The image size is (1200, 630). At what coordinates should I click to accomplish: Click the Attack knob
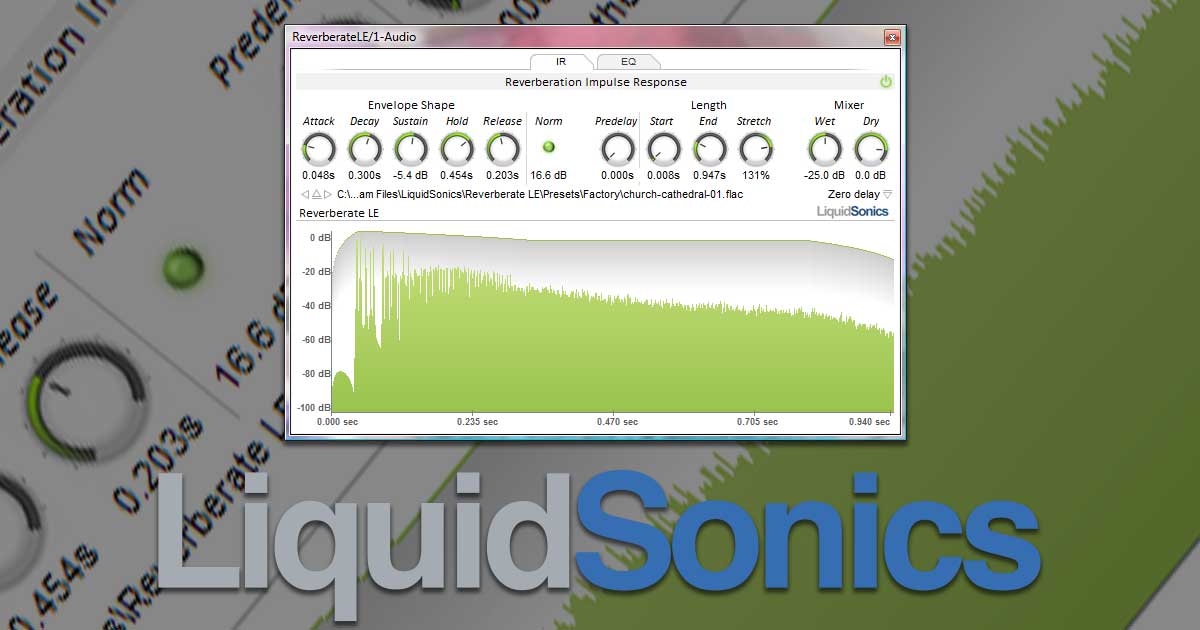pos(319,150)
